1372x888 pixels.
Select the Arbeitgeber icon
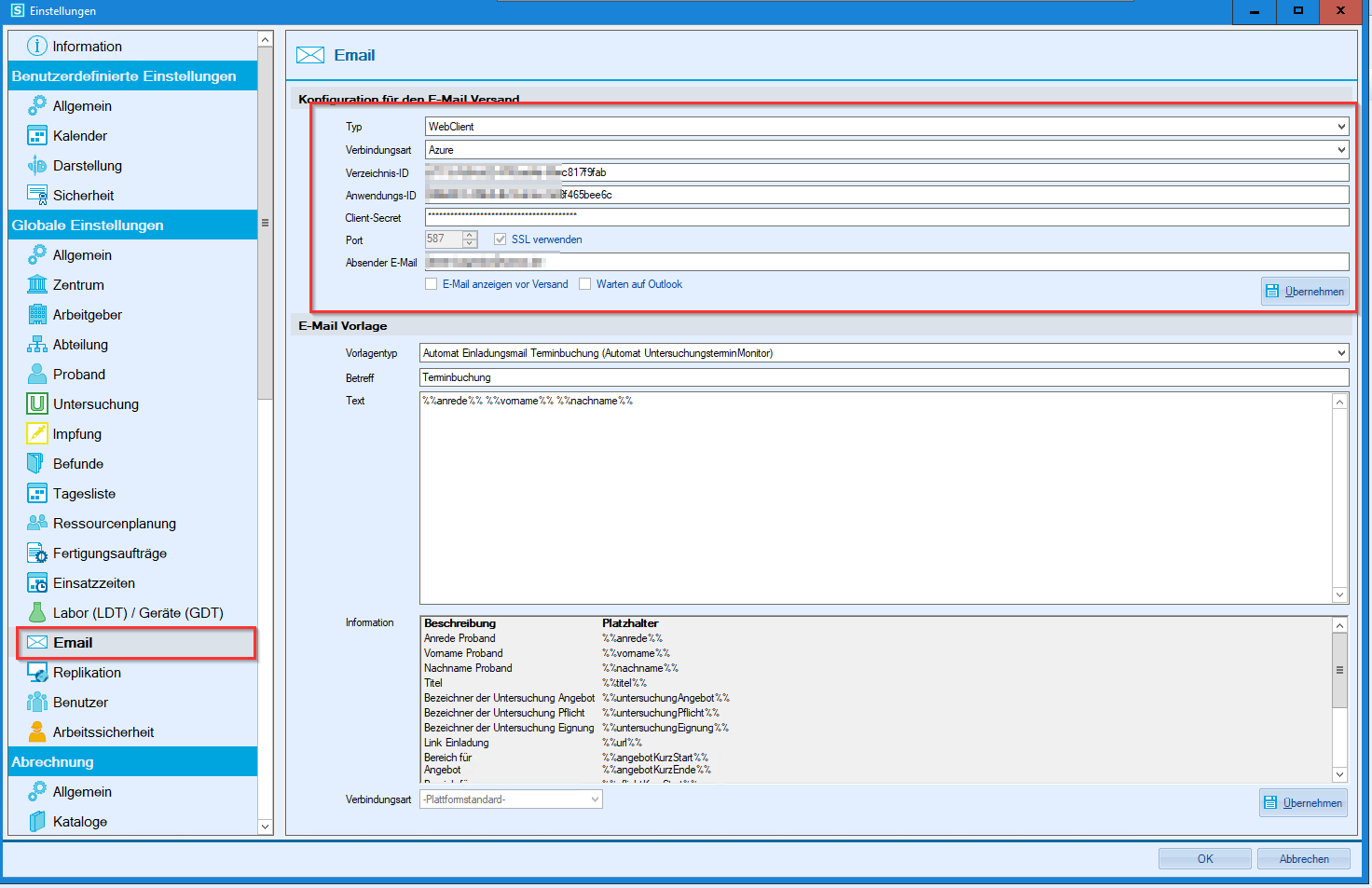[37, 314]
